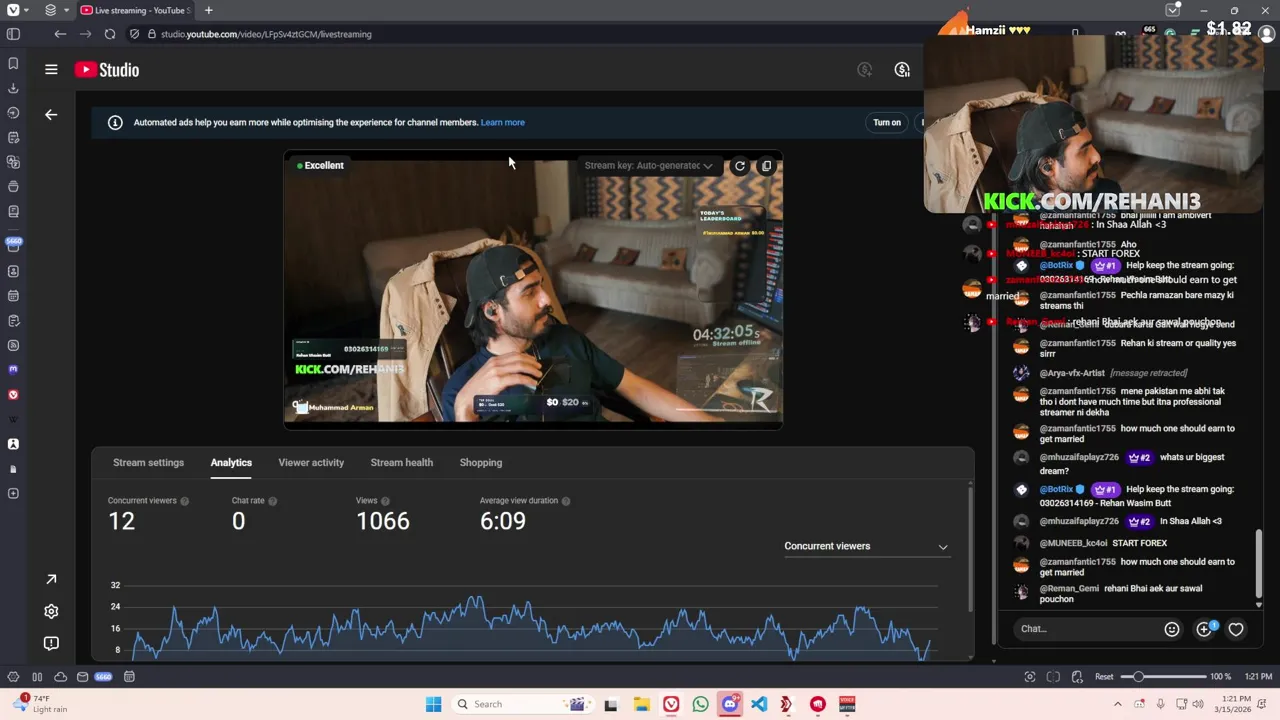Click Windows taskbar Search box
Image resolution: width=1280 pixels, height=720 pixels.
point(521,704)
